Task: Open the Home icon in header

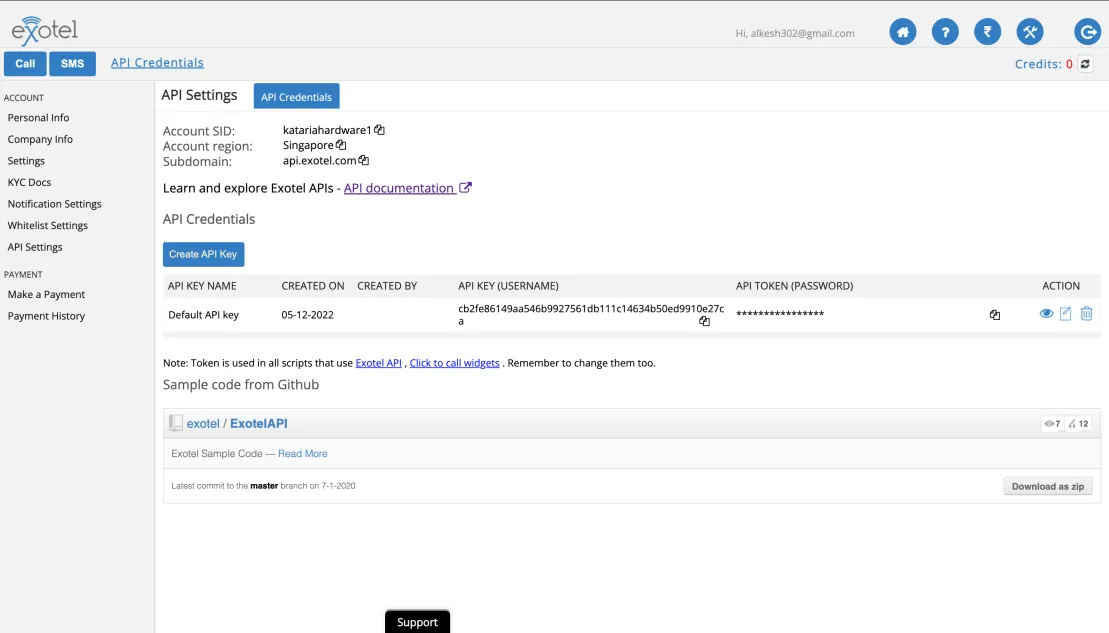Action: click(x=902, y=32)
